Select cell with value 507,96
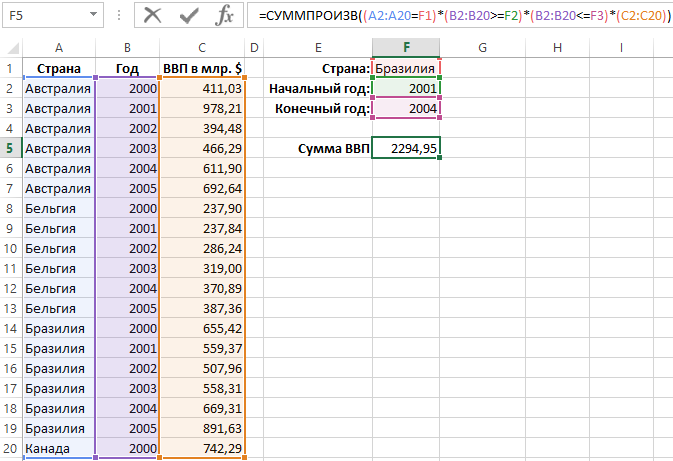Viewport: 673px width, 461px height. tap(202, 368)
